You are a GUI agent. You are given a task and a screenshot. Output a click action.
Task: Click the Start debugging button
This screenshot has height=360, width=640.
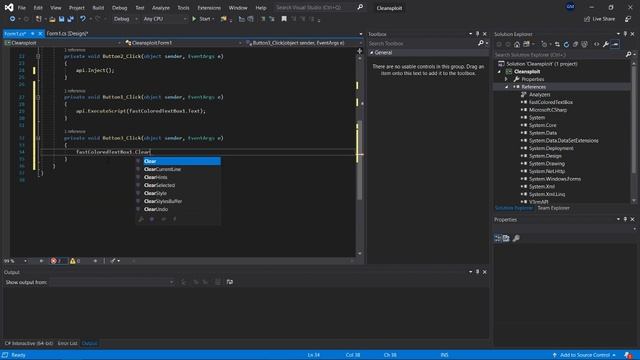pos(203,19)
